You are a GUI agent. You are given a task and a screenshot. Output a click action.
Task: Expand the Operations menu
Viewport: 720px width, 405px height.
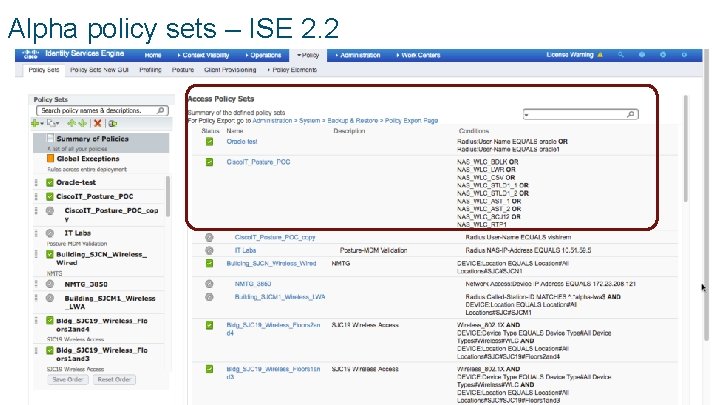point(263,55)
